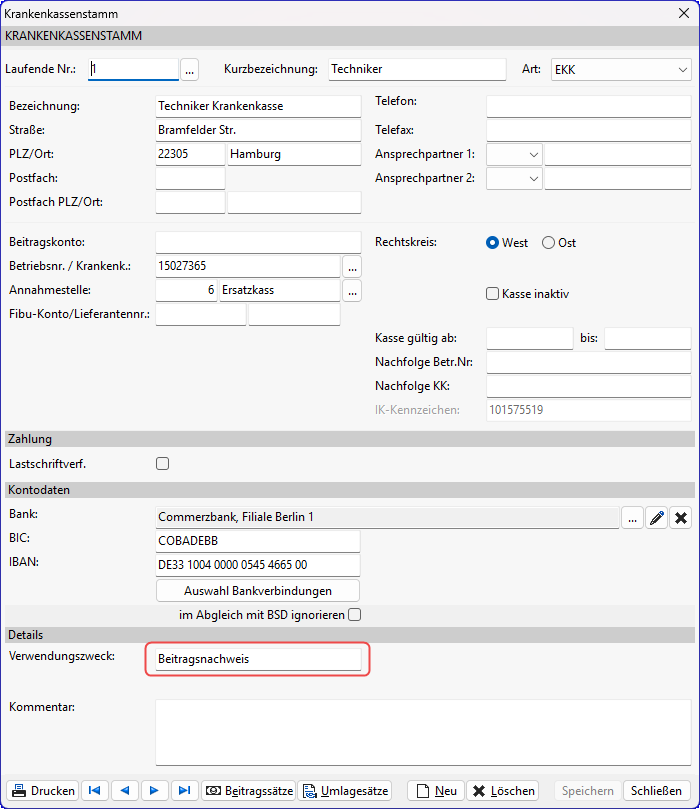Click the Beitragskonto field
Screen dimensions: 700x809
(258, 242)
